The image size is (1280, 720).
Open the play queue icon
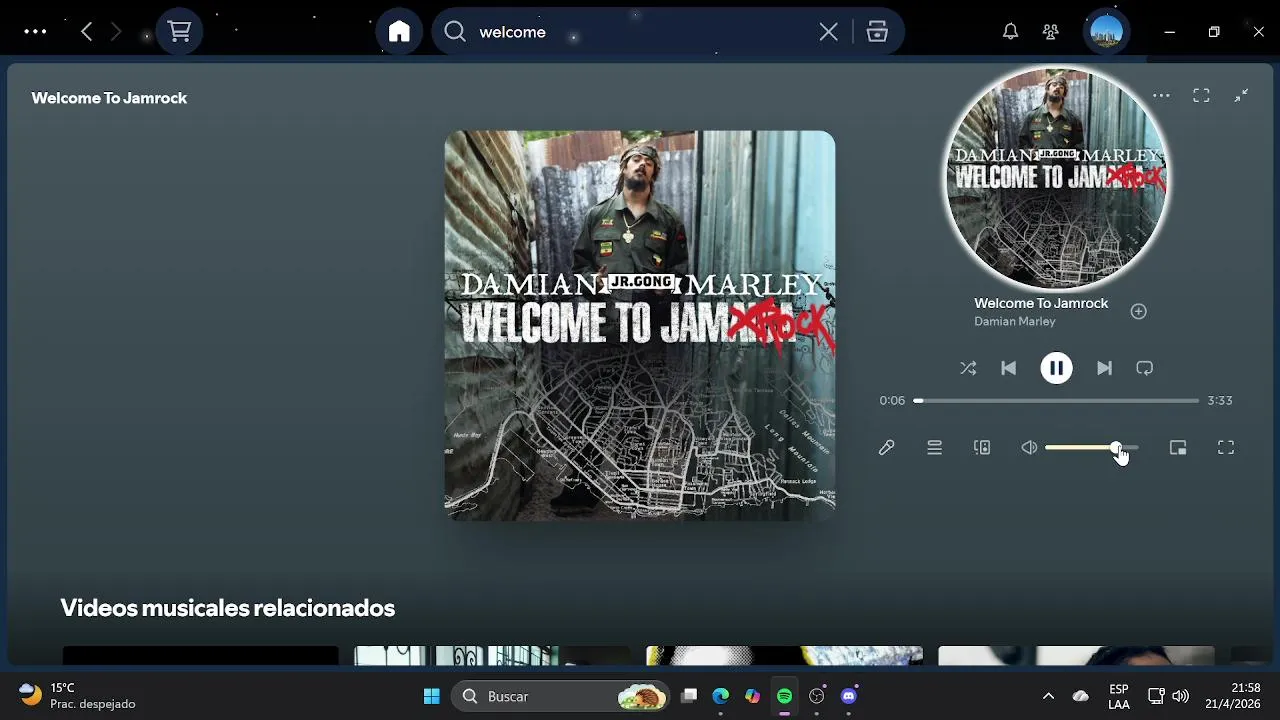(x=934, y=448)
